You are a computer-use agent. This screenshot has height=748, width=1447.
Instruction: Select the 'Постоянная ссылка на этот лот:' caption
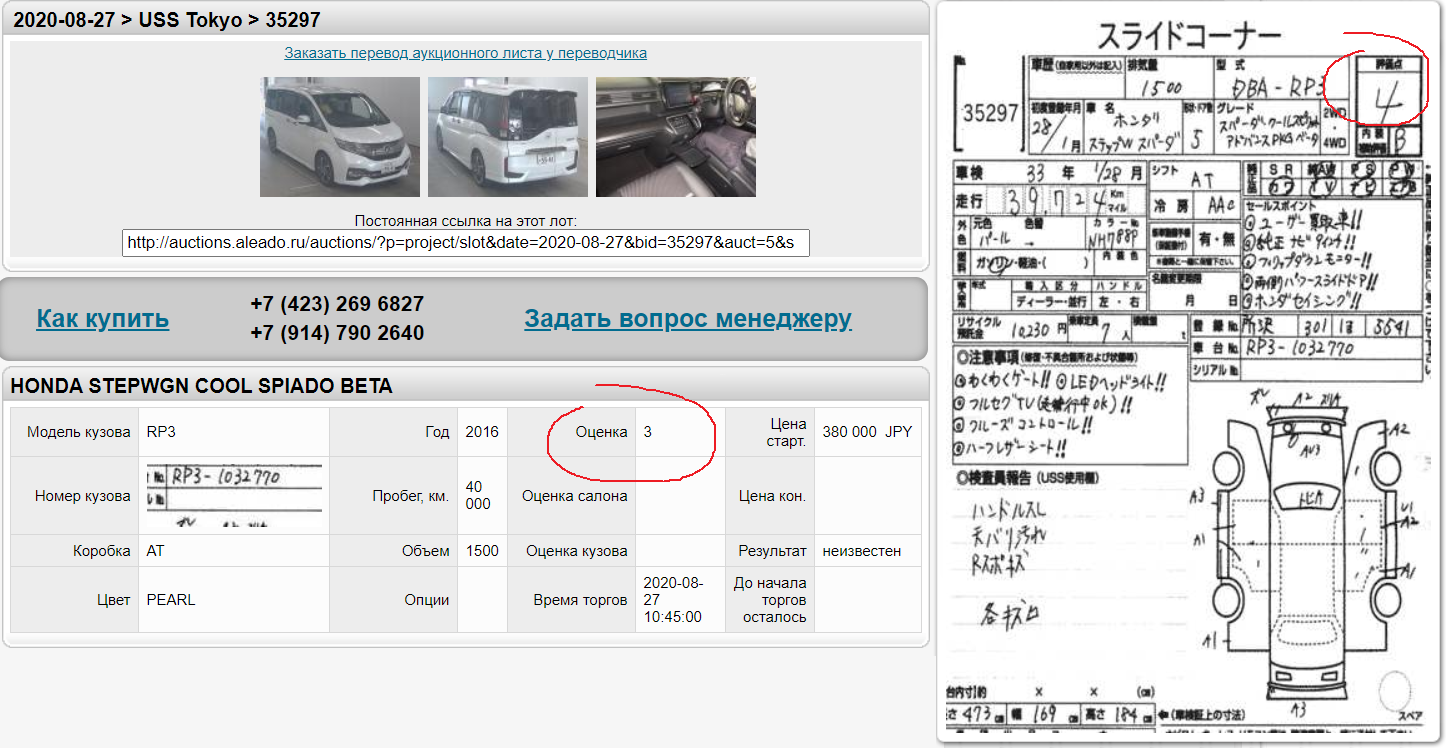tap(465, 221)
